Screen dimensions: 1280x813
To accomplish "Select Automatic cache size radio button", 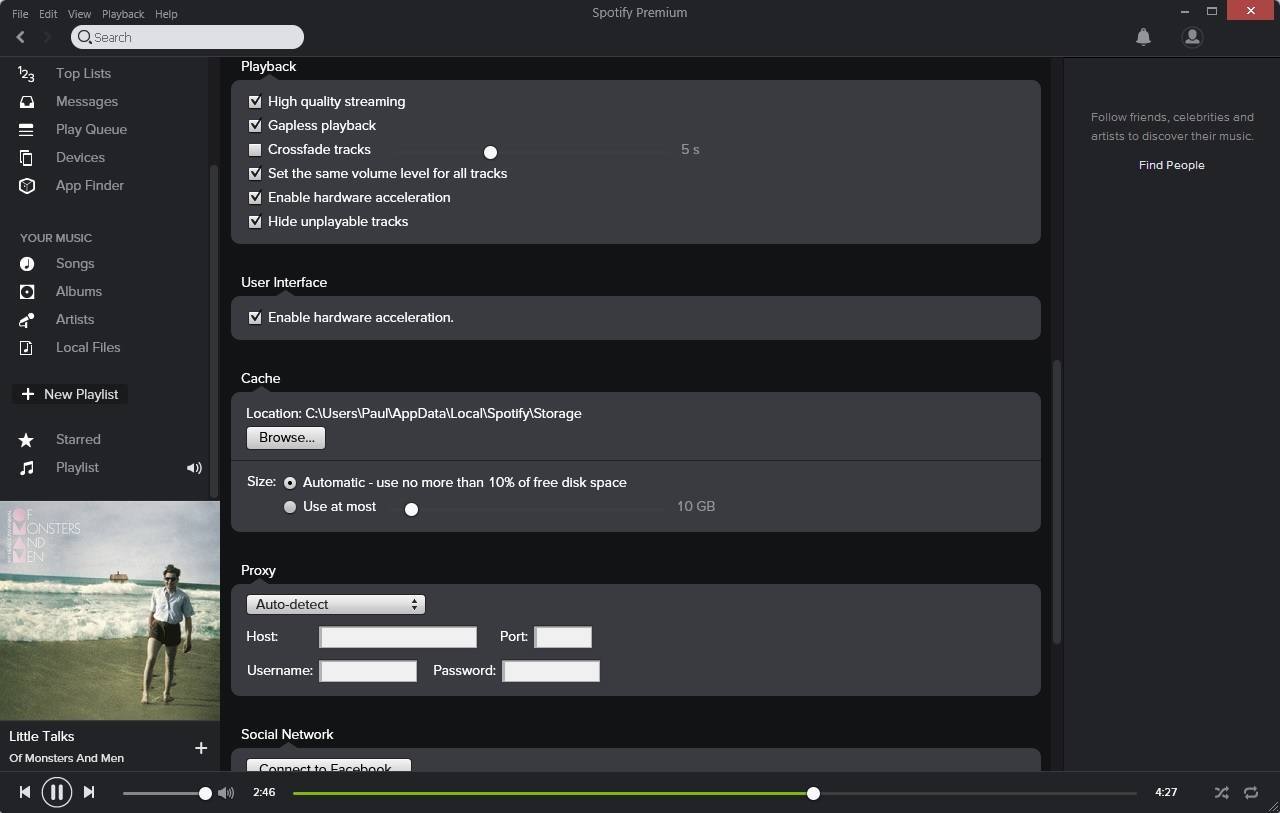I will (290, 483).
